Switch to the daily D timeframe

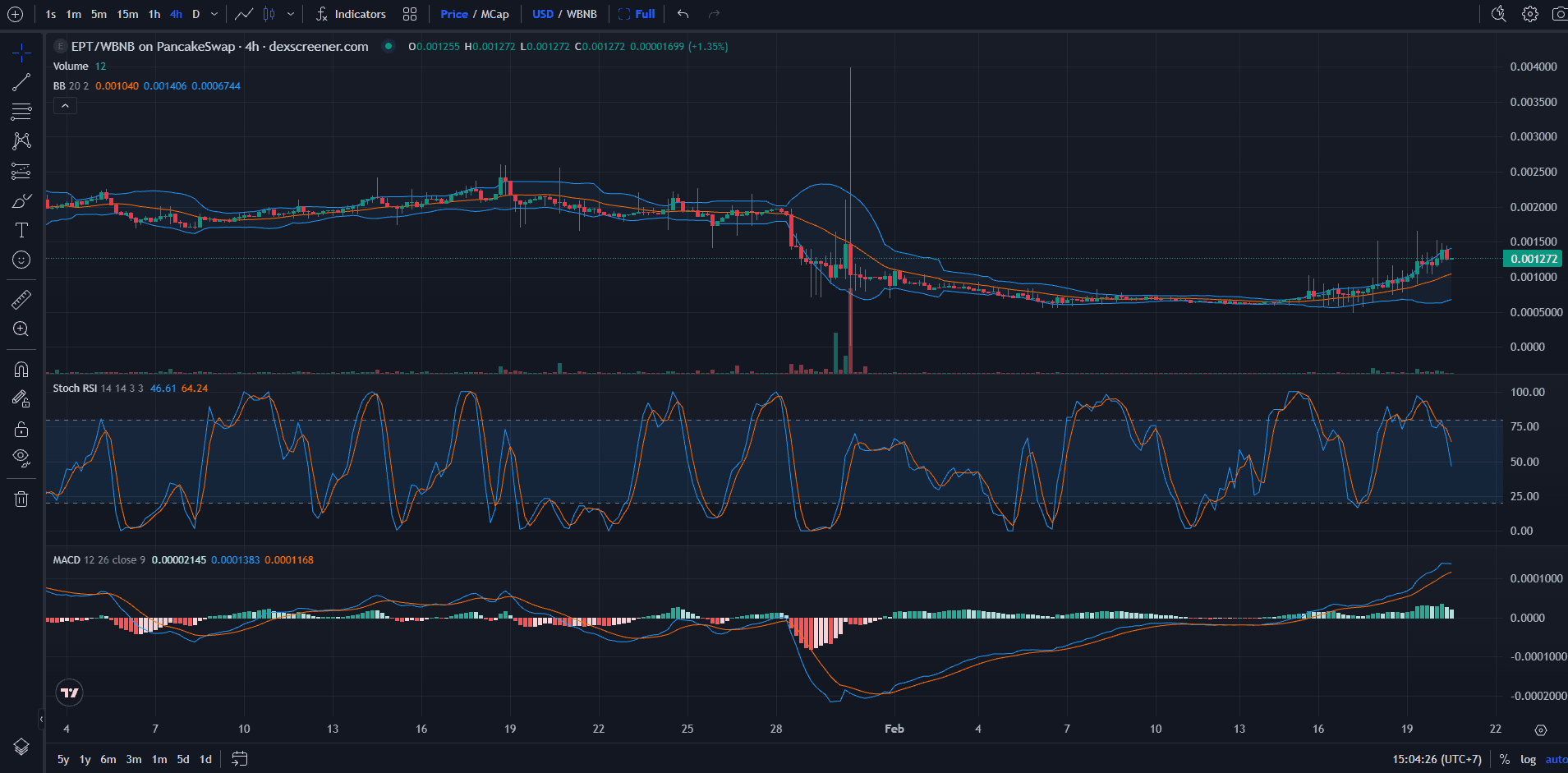click(x=195, y=14)
